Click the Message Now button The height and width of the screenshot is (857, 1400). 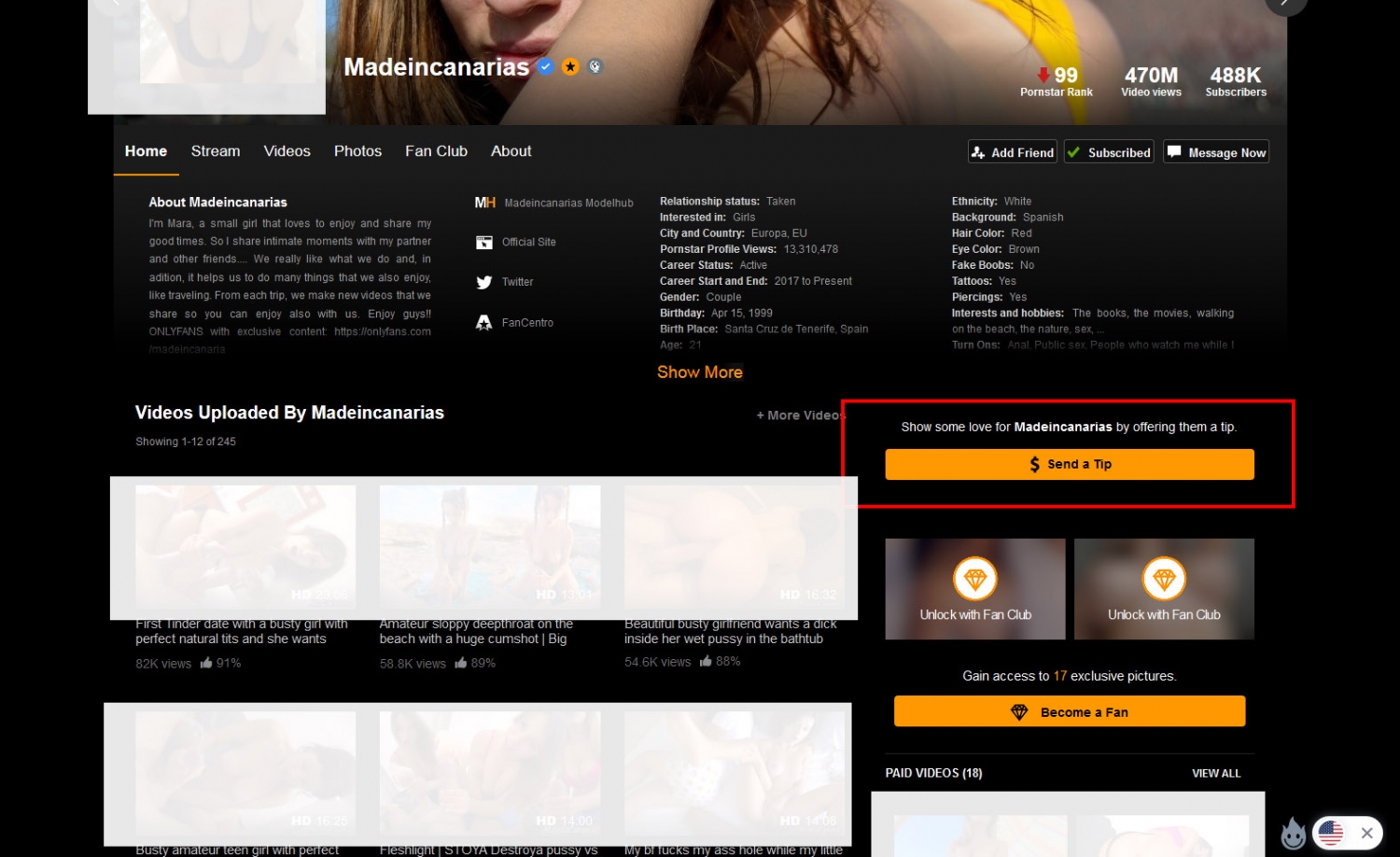1216,152
